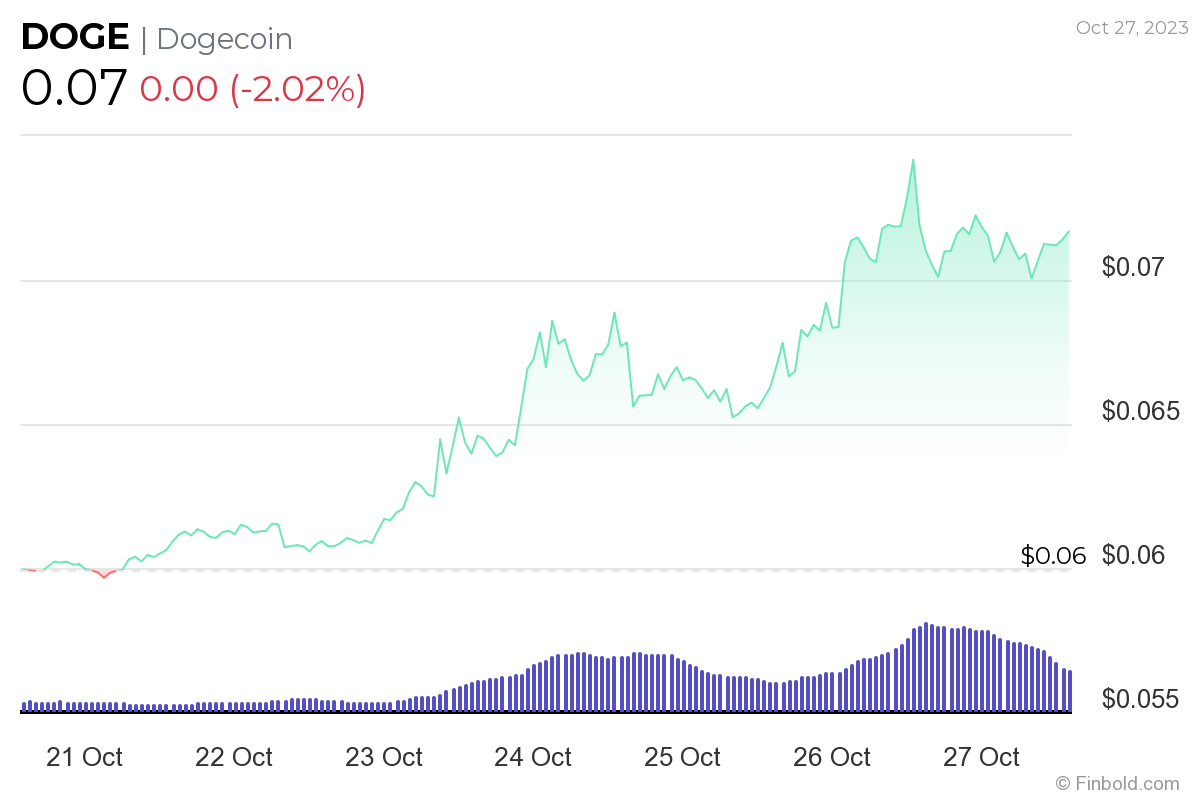Click the red dip in the price line
The width and height of the screenshot is (1200, 800).
pos(104,576)
